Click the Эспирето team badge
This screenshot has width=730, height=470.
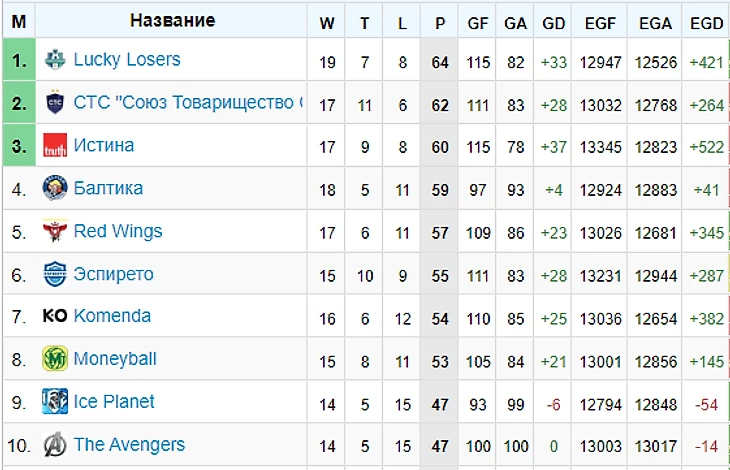tap(55, 274)
